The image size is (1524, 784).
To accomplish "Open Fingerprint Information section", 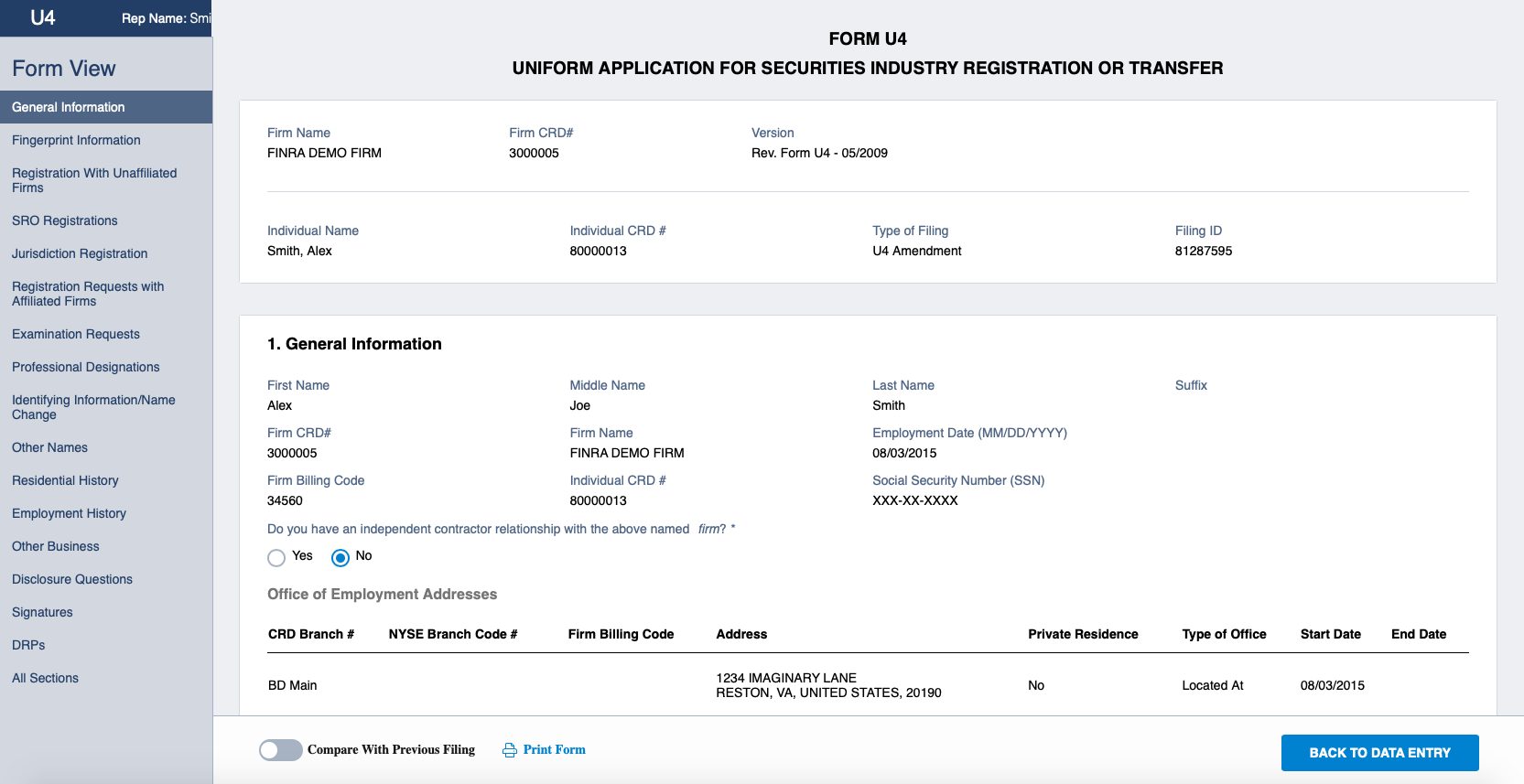I will coord(76,140).
